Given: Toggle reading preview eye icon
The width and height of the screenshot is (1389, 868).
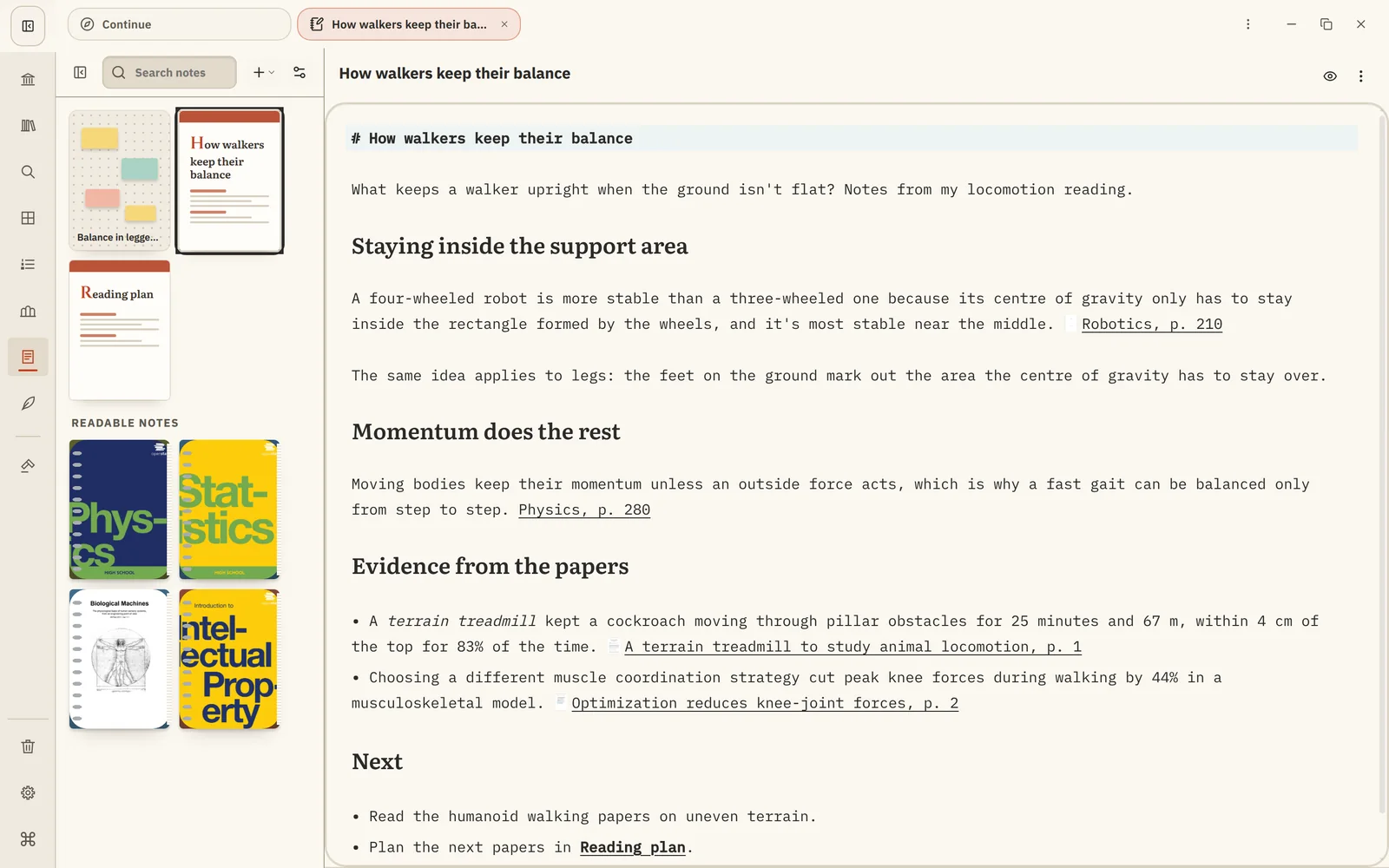Looking at the screenshot, I should (x=1330, y=76).
